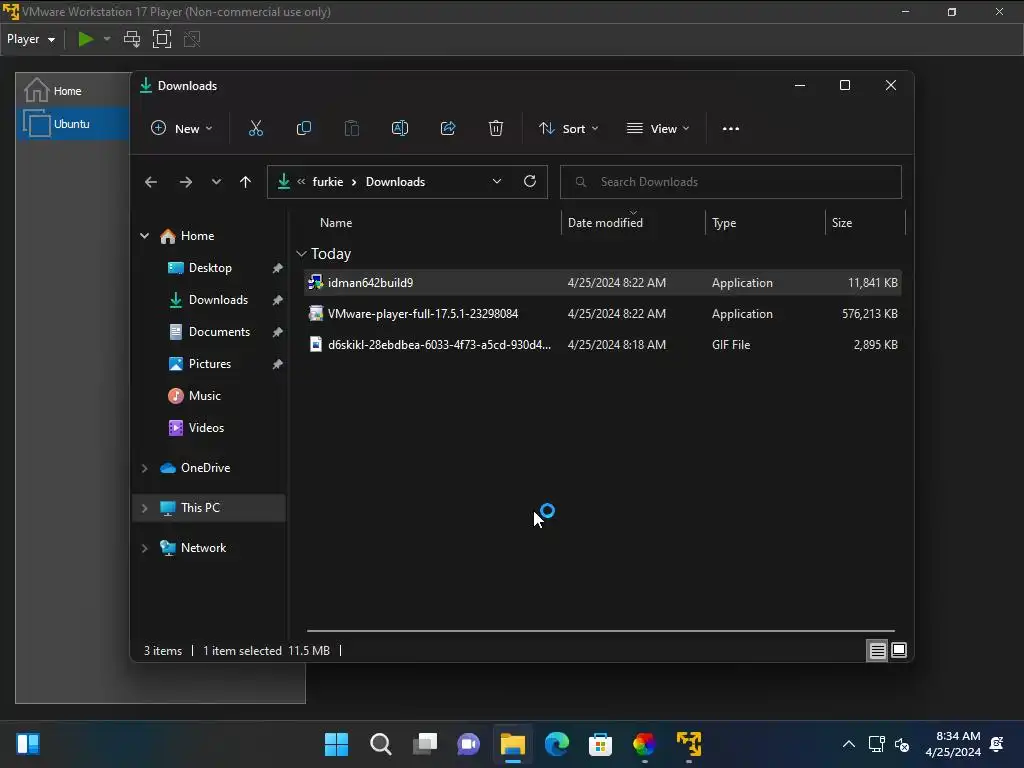1024x768 pixels.
Task: Select the d6skikl GIF file
Action: 602,345
